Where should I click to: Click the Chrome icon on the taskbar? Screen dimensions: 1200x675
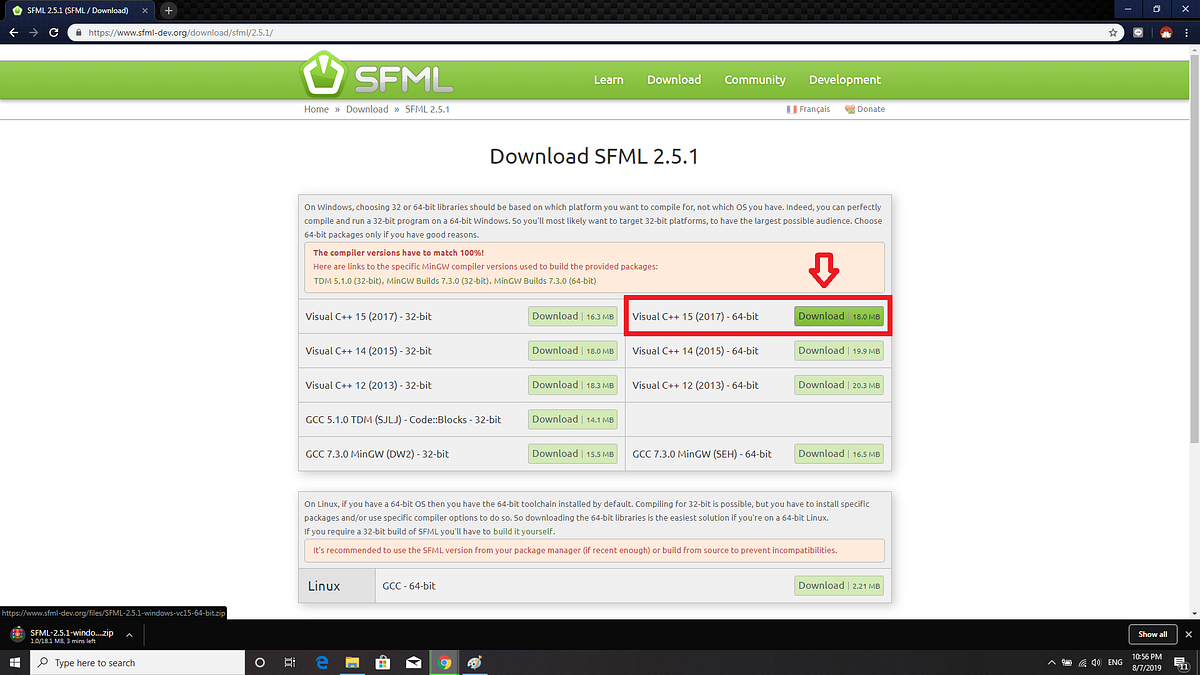point(444,662)
